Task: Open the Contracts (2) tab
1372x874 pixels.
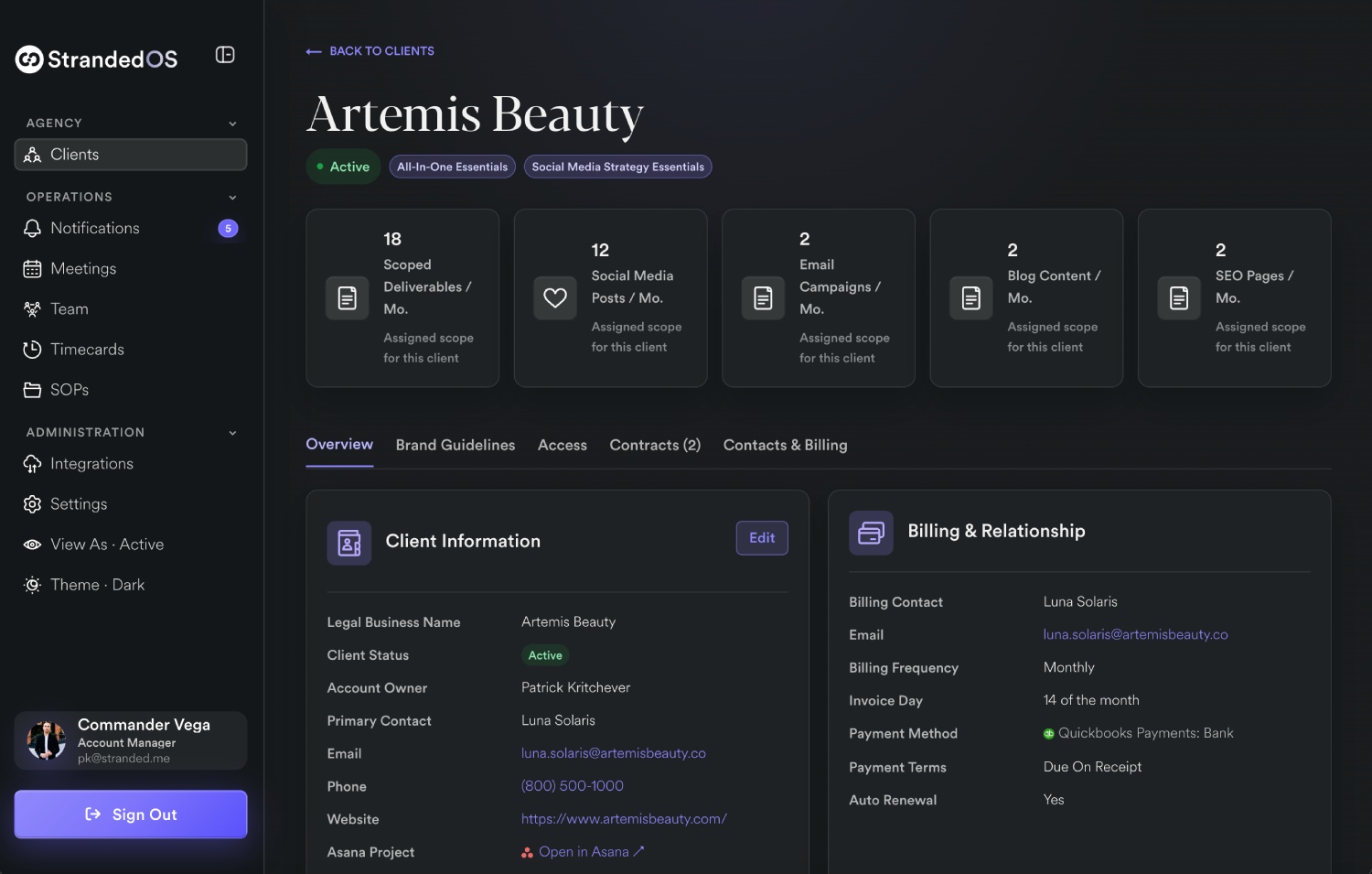Action: point(655,446)
